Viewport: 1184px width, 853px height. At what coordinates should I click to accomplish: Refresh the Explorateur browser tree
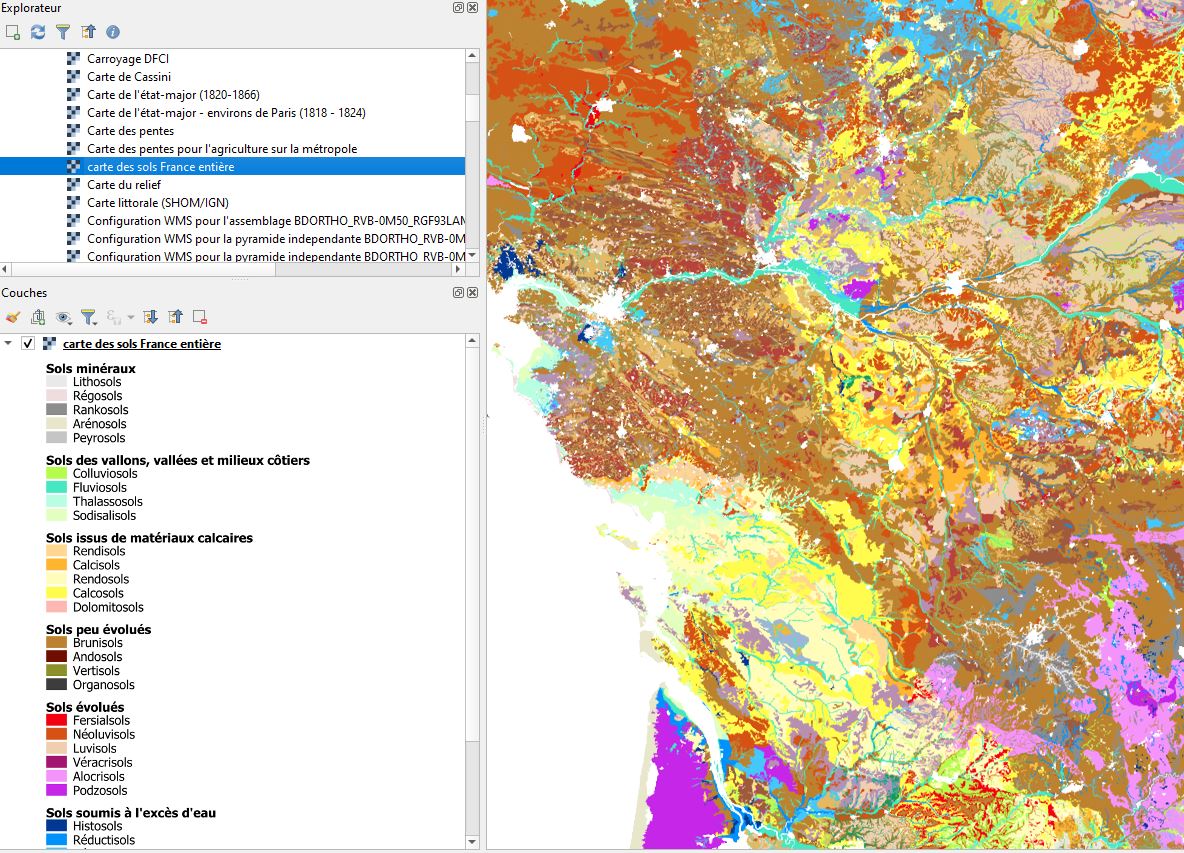38,32
